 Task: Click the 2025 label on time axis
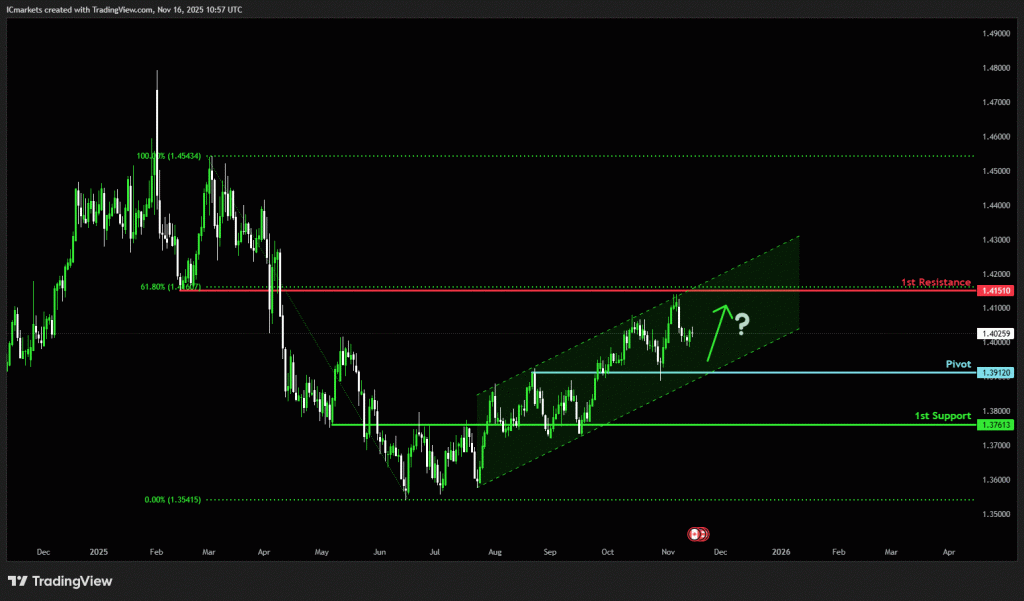(x=98, y=551)
